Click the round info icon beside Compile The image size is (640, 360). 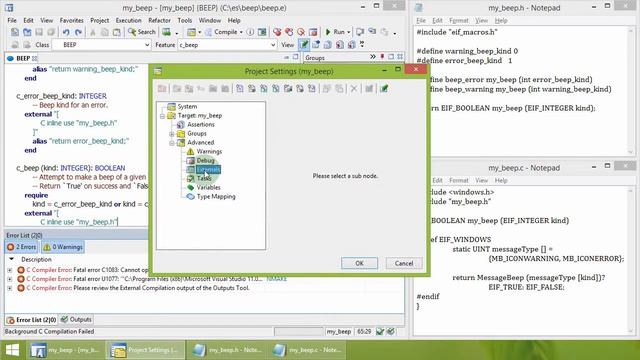point(250,32)
